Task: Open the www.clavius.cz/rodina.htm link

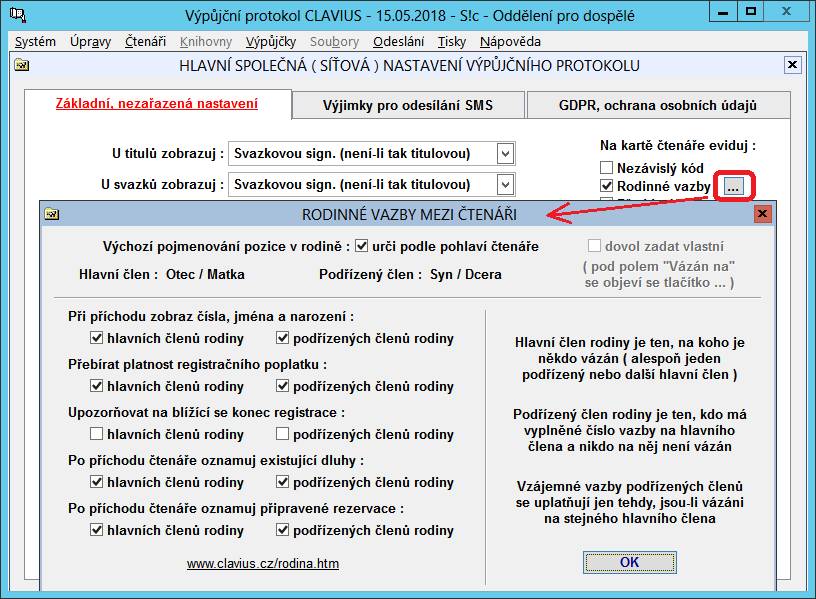Action: pos(263,564)
